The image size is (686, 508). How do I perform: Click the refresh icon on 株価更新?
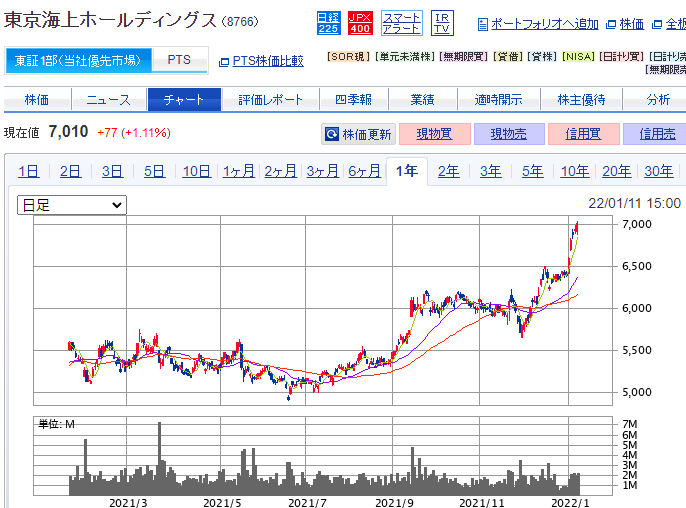point(332,134)
